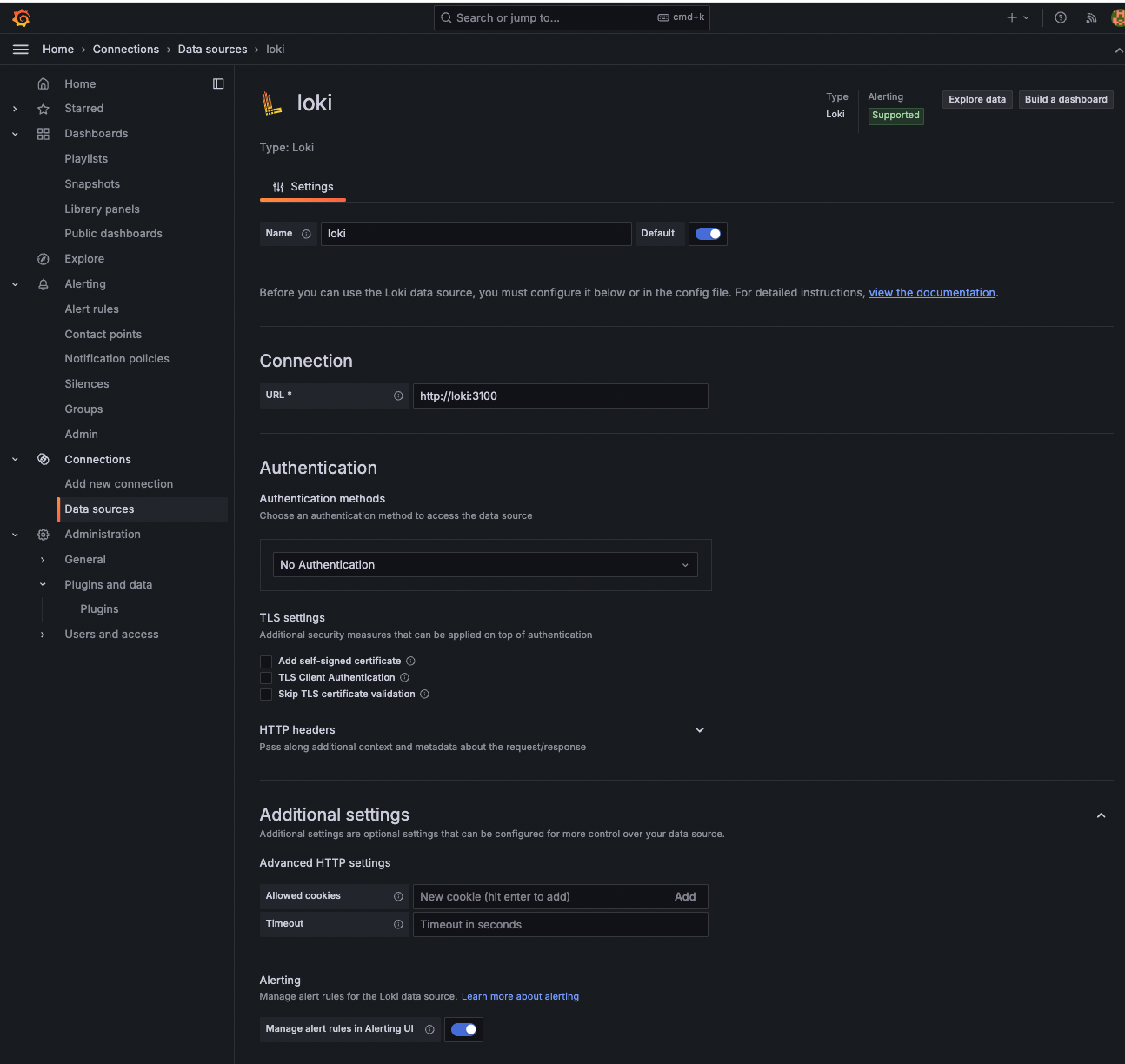Select the Settings tab
Image resolution: width=1125 pixels, height=1064 pixels.
point(303,187)
